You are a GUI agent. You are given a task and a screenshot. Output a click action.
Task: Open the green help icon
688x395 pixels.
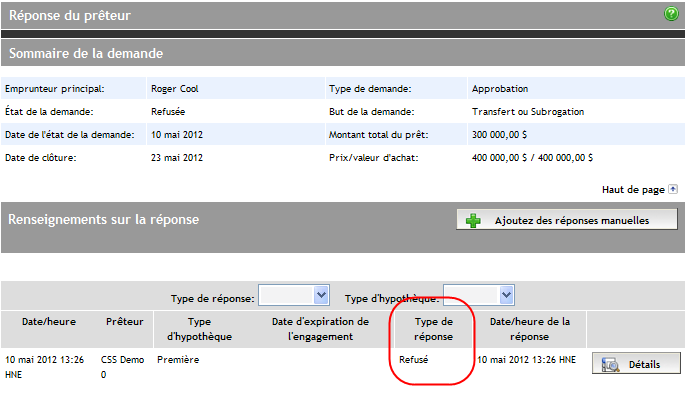671,14
